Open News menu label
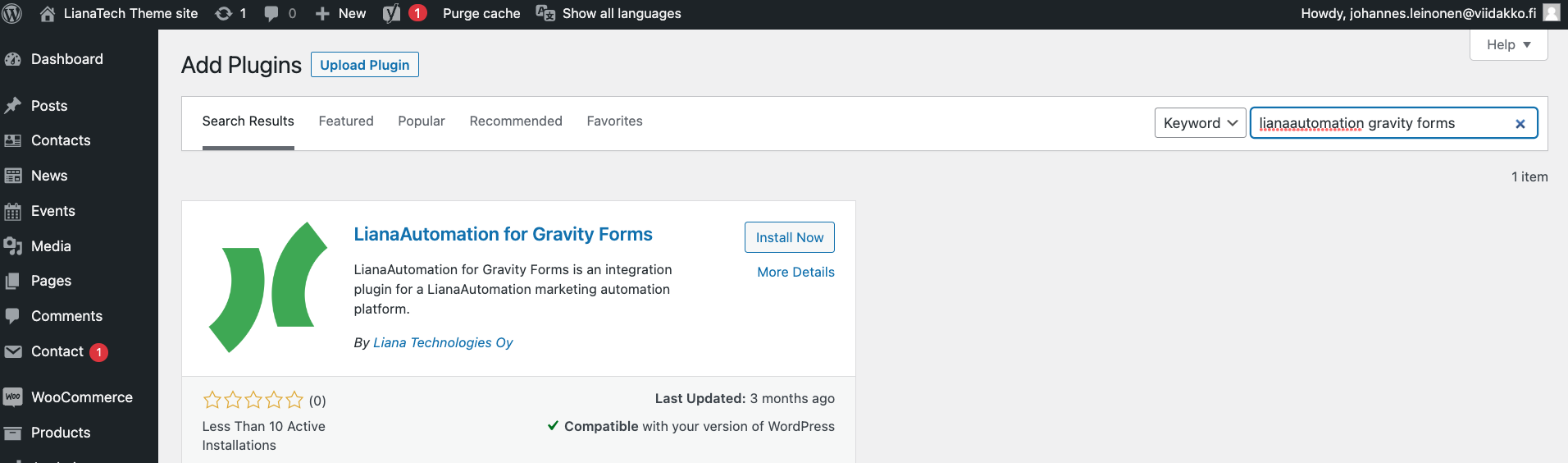Image resolution: width=1568 pixels, height=463 pixels. click(49, 176)
